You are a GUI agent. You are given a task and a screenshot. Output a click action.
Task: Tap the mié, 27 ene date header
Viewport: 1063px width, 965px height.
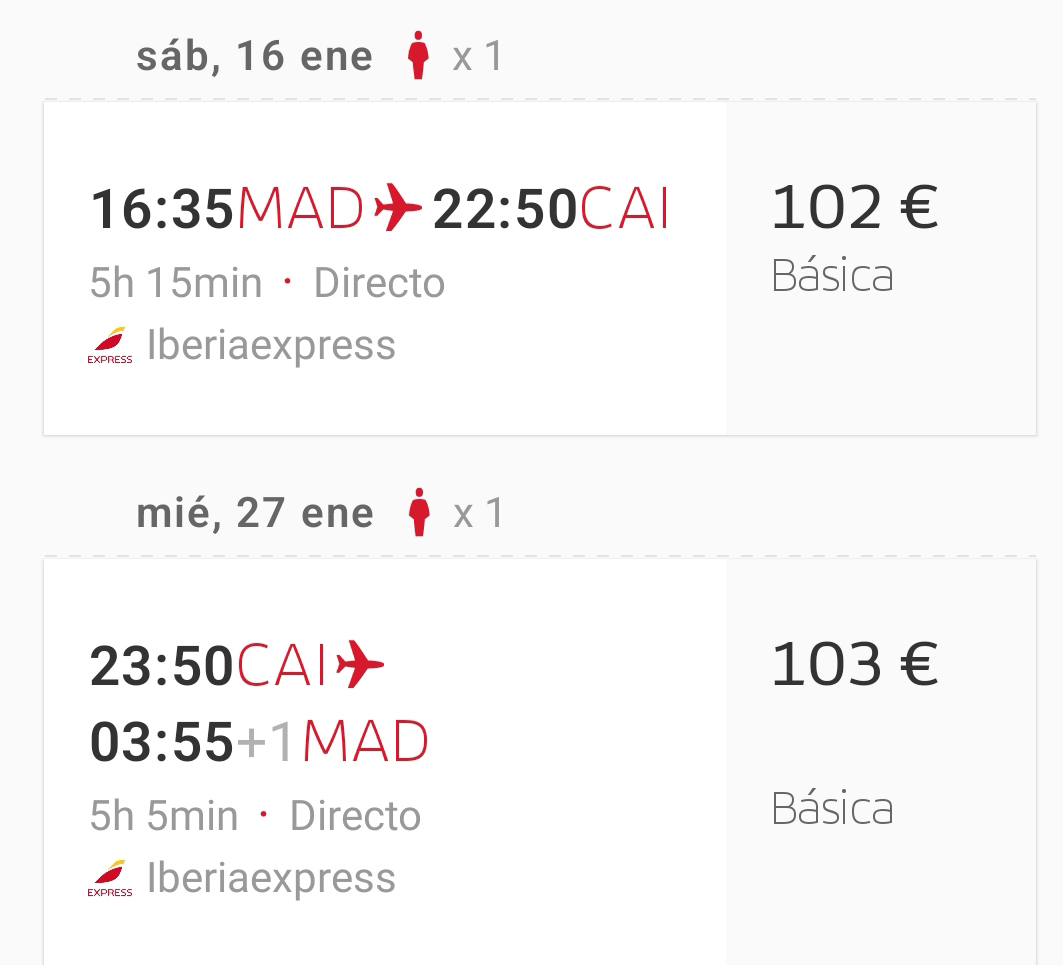[254, 513]
